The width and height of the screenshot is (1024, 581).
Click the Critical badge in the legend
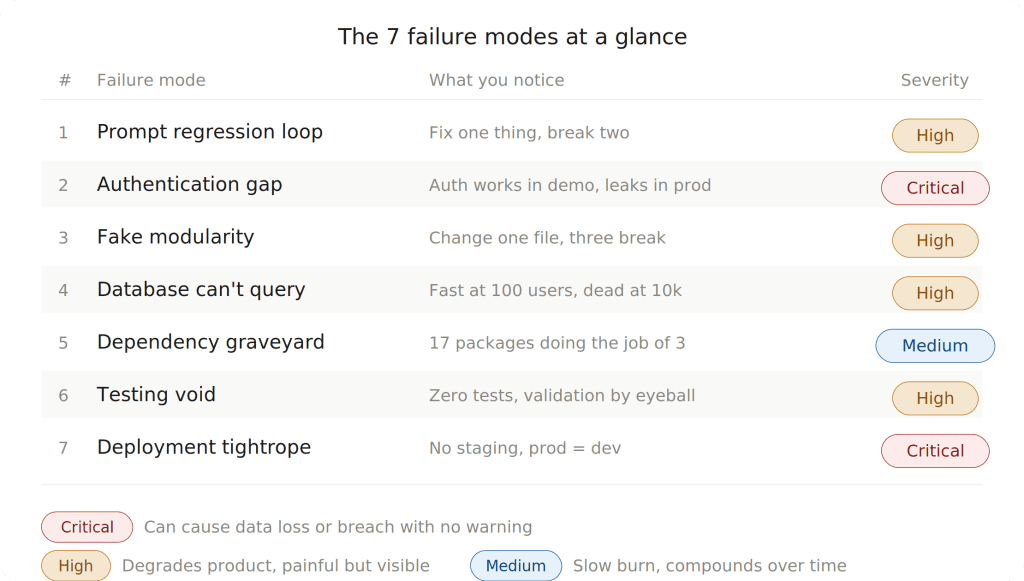(x=87, y=527)
